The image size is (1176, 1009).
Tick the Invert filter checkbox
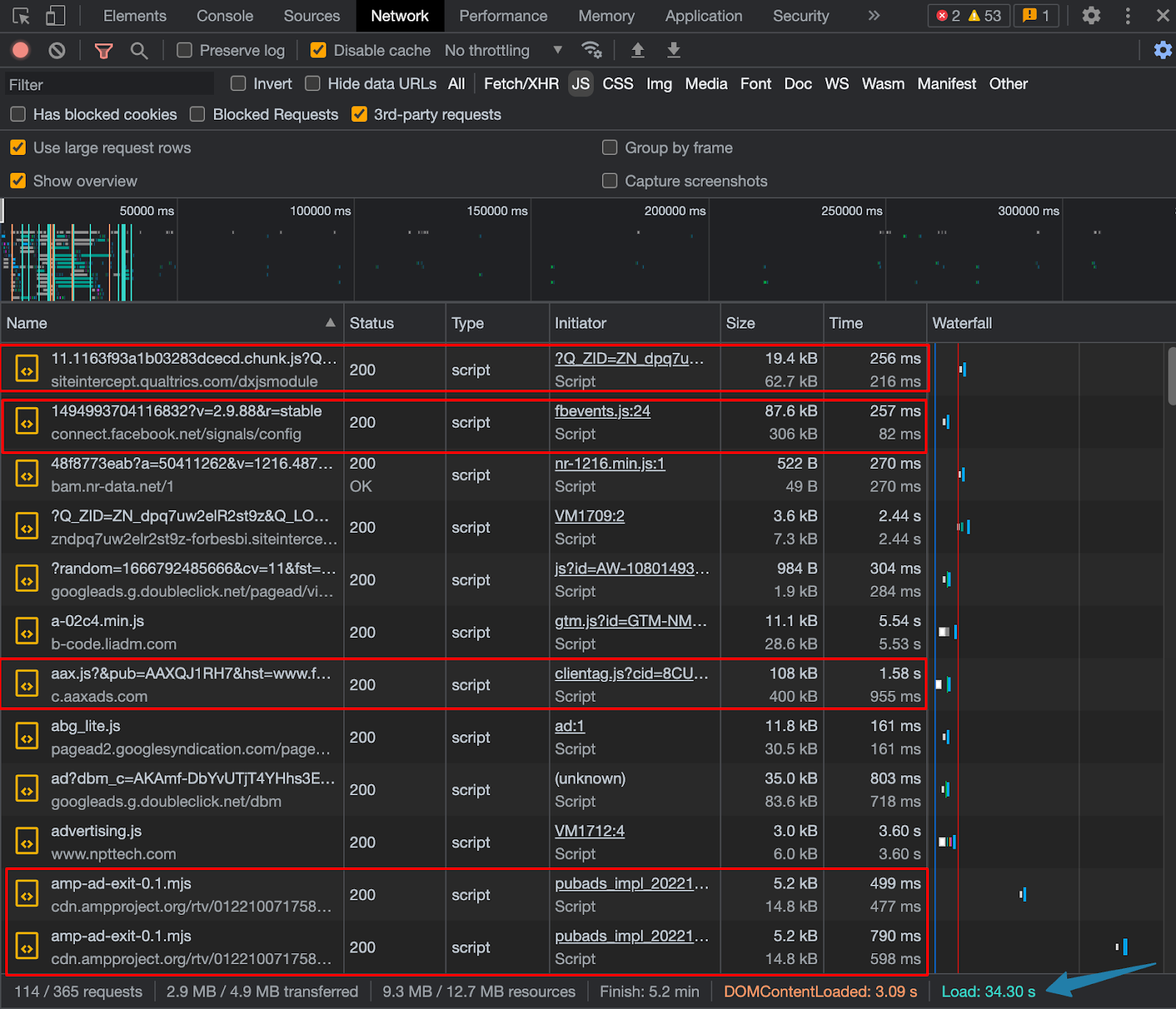(x=238, y=84)
